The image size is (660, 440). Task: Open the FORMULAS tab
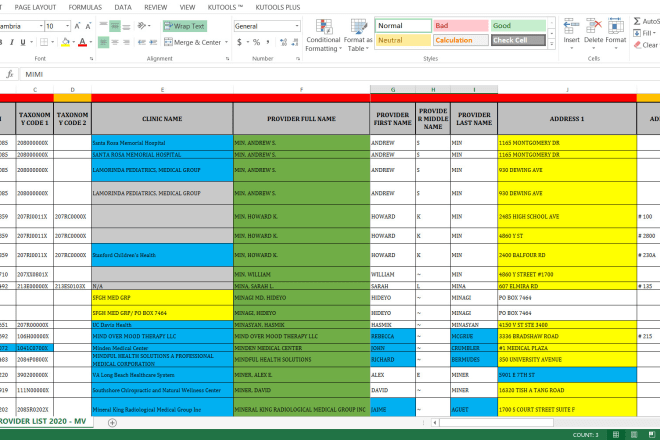coord(85,8)
